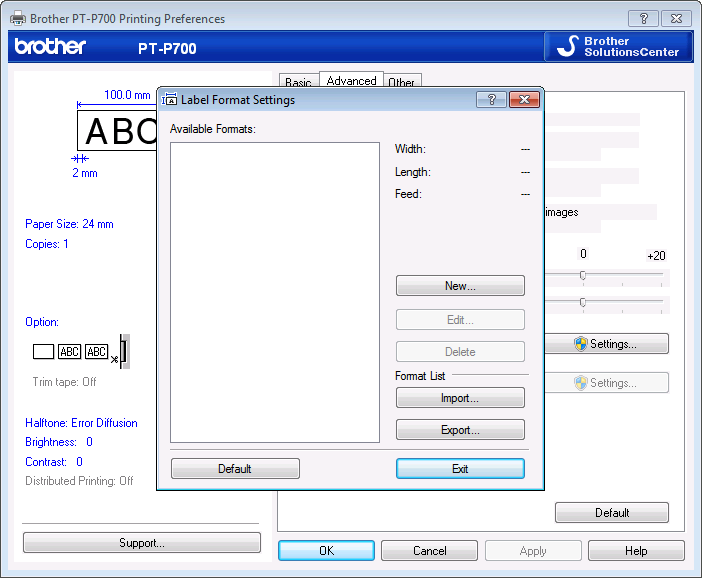Image resolution: width=702 pixels, height=578 pixels.
Task: Click the help button in Printing Preferences title bar
Action: (x=643, y=19)
